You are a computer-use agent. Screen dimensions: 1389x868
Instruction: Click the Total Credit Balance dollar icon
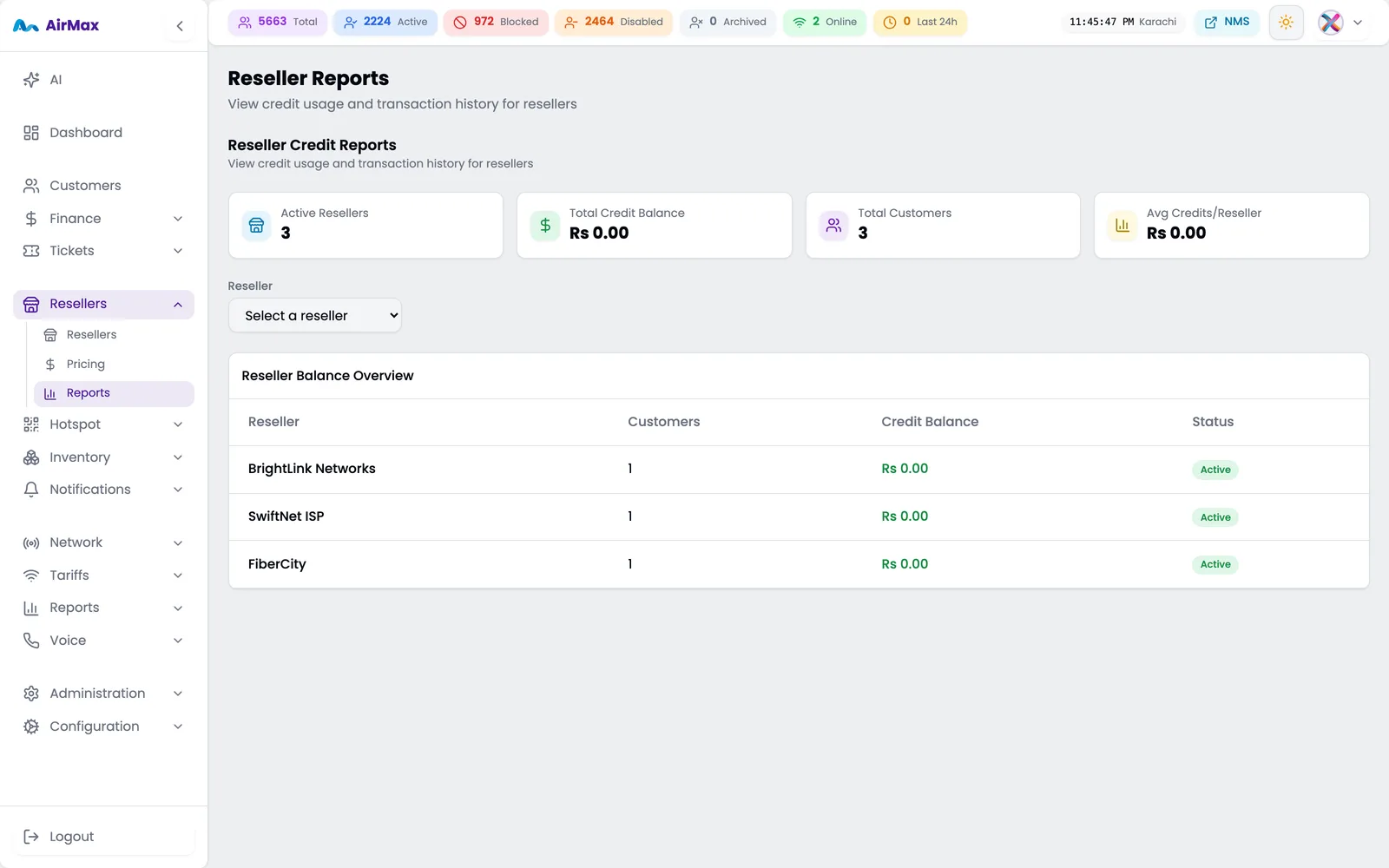click(x=545, y=226)
